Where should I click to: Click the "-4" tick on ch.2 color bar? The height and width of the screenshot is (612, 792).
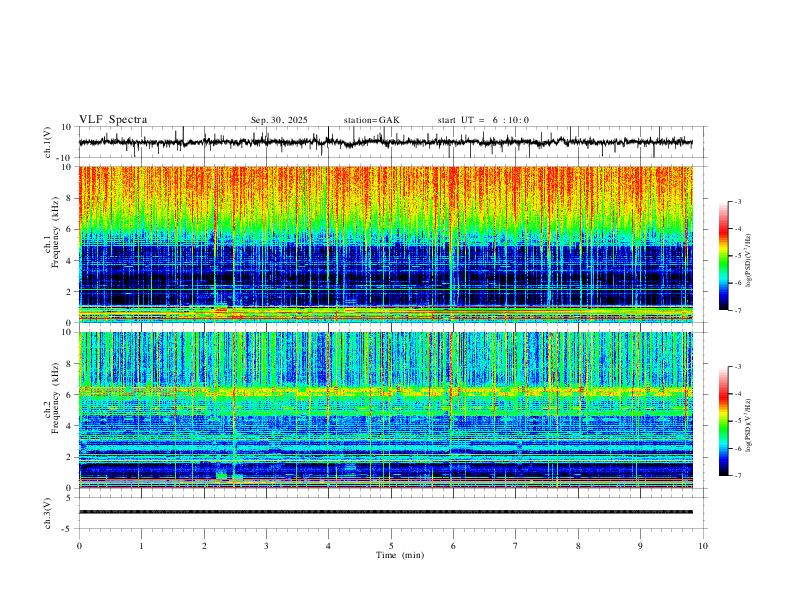tap(737, 393)
